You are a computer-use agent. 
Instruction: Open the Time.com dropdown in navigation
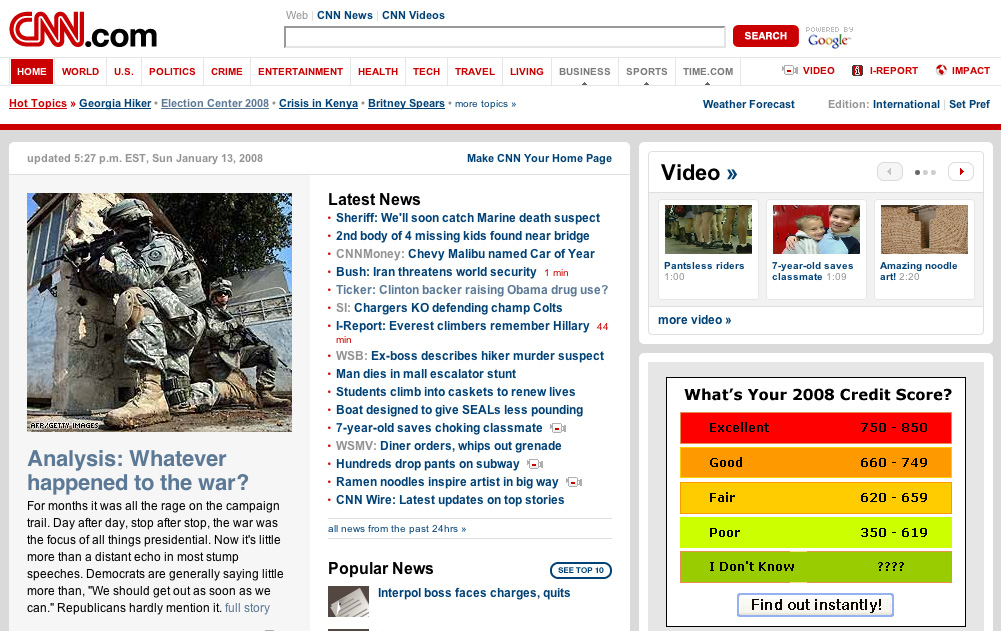(x=707, y=72)
